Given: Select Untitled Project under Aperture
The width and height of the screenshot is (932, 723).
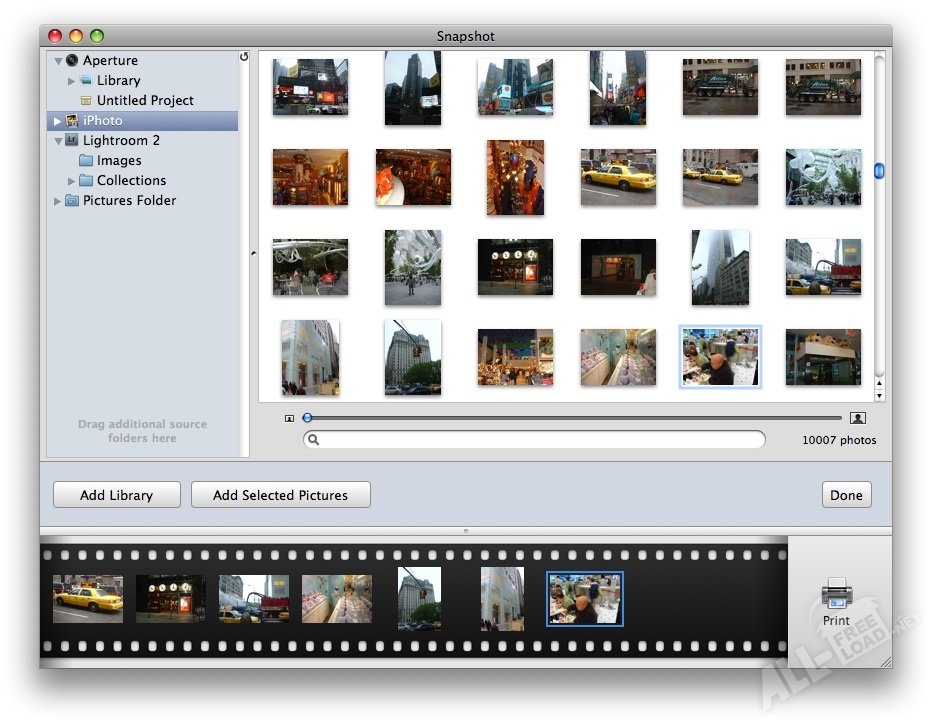Looking at the screenshot, I should pos(145,101).
